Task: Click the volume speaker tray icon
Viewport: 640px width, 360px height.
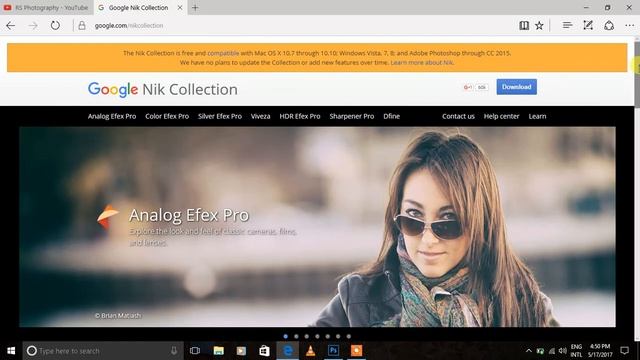Action: pos(562,351)
